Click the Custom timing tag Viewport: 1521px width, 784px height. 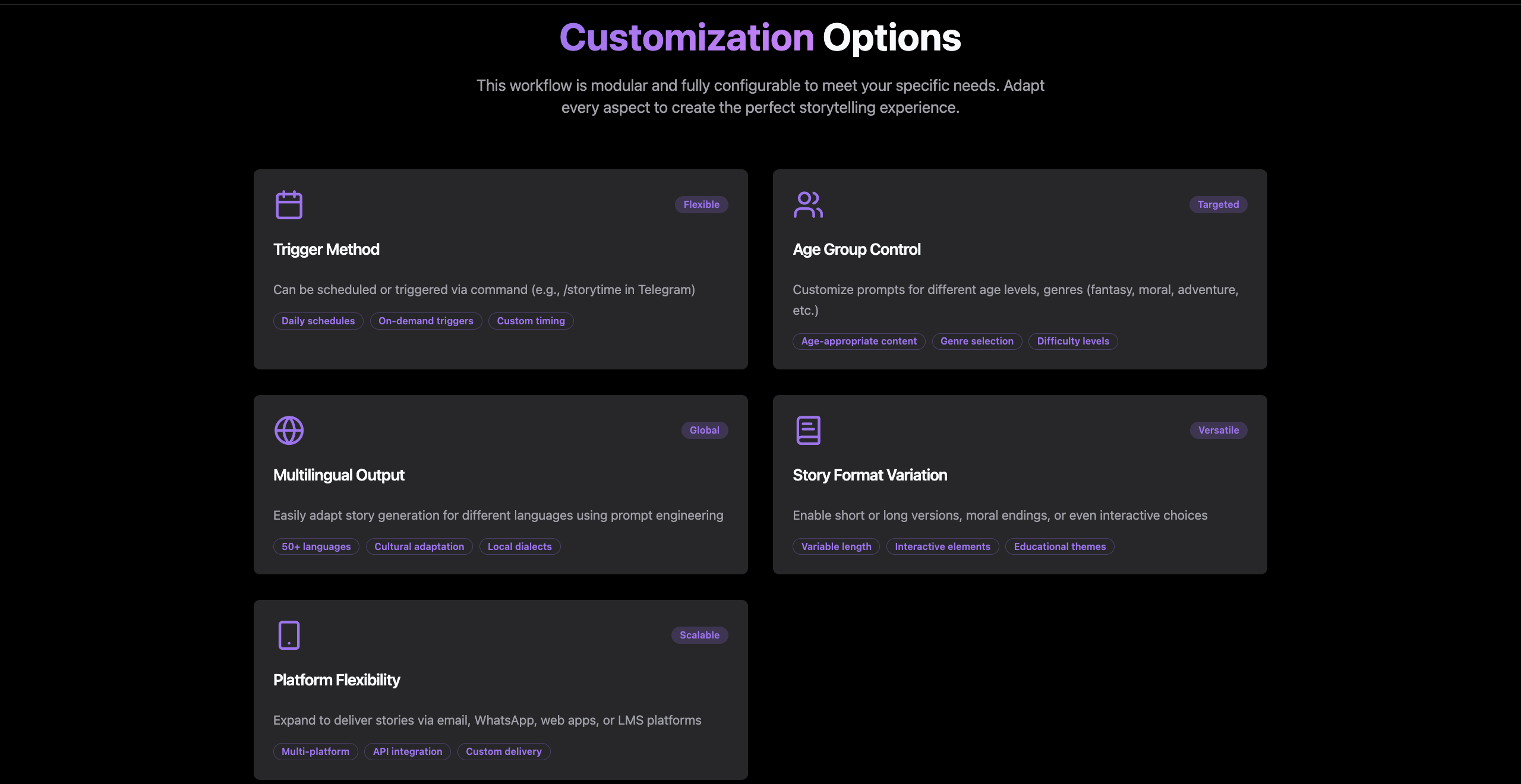click(x=531, y=321)
